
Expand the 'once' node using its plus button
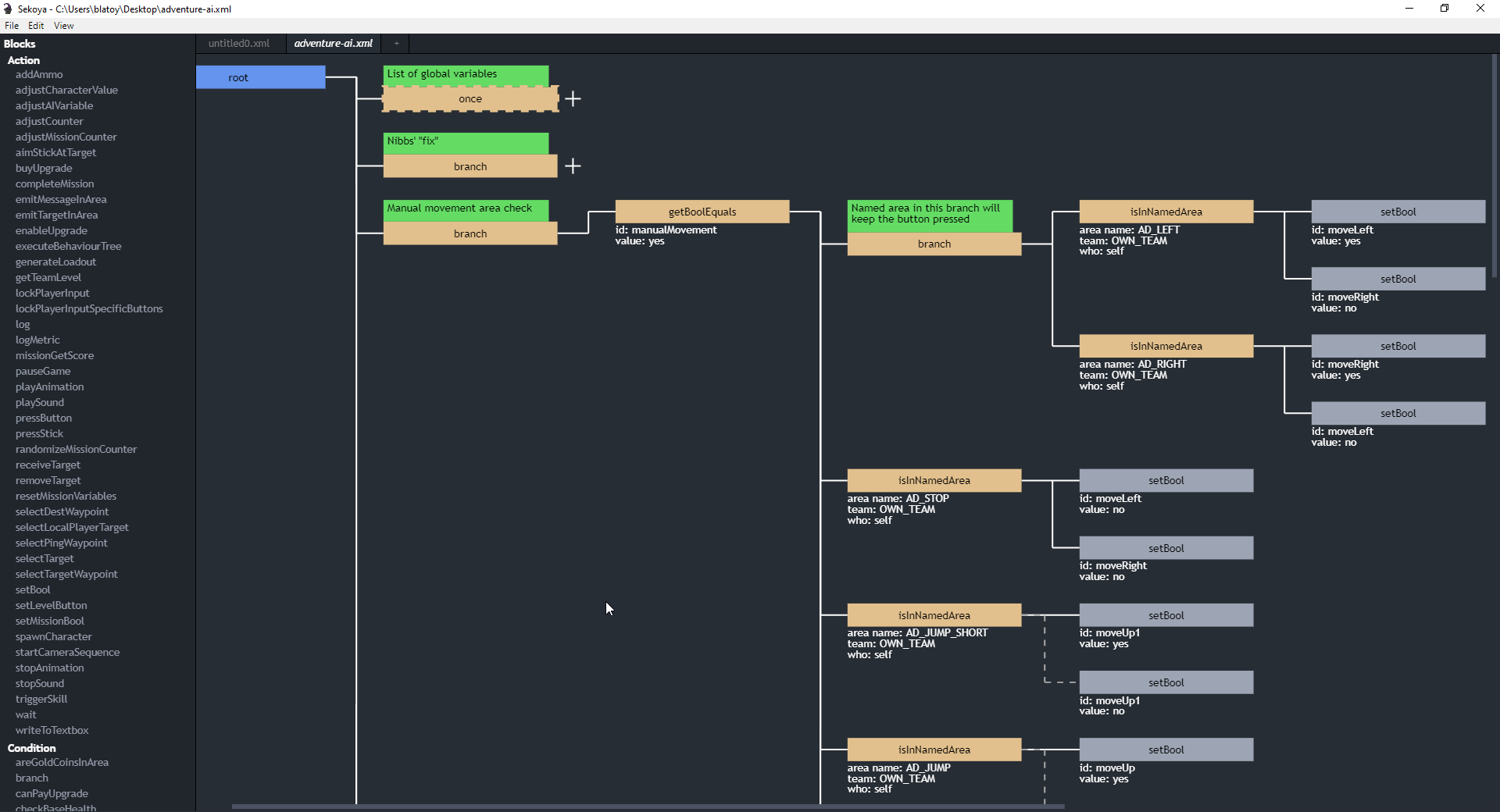click(x=574, y=99)
